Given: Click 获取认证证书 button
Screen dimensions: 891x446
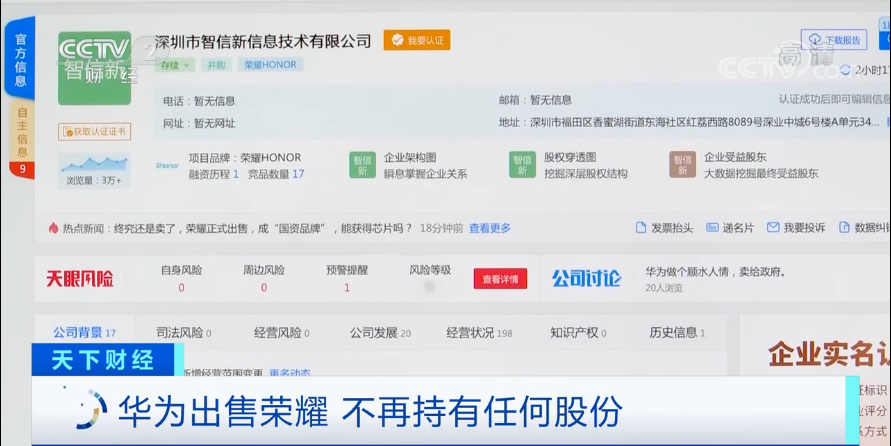Looking at the screenshot, I should coord(94,132).
